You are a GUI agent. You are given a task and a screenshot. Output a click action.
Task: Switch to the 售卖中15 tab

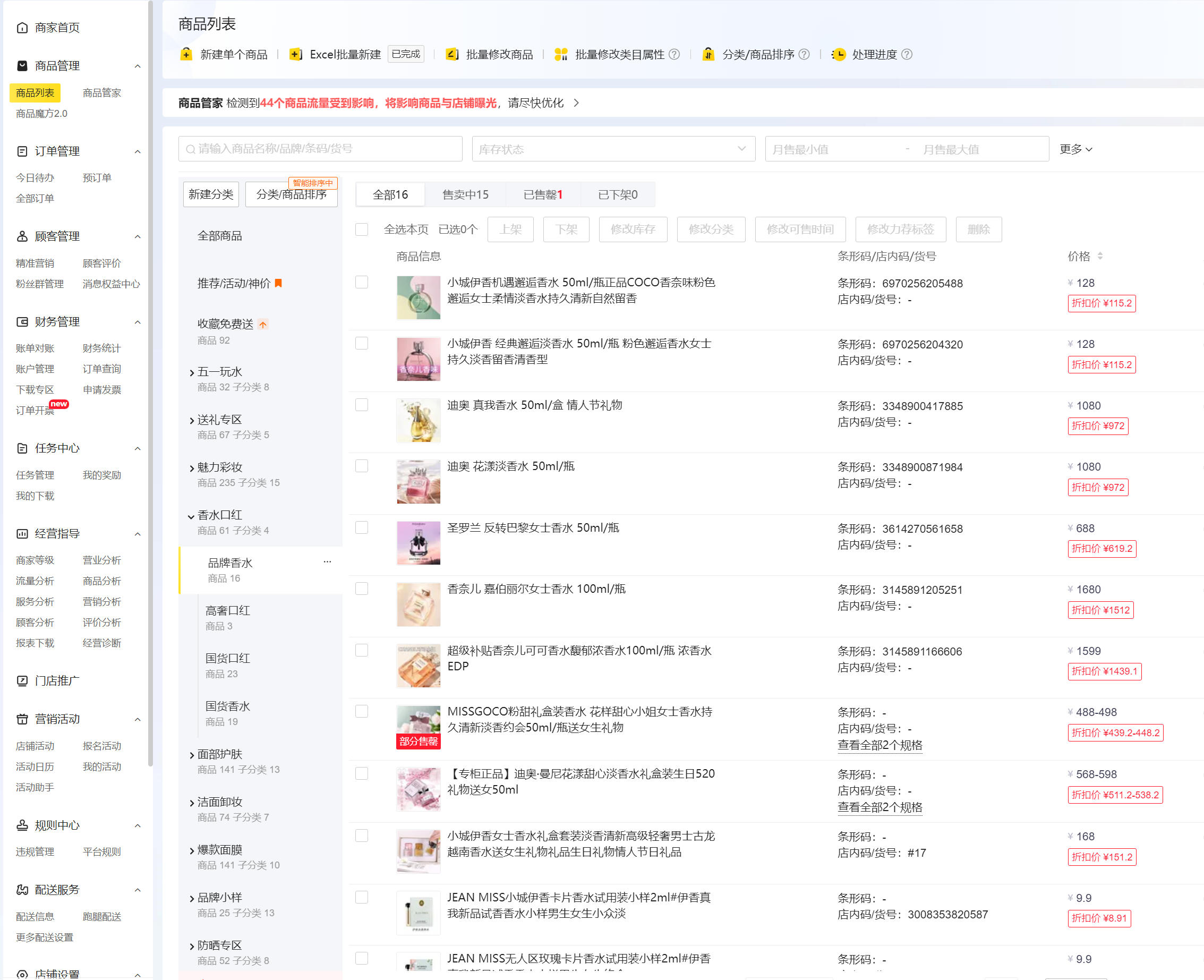(465, 195)
